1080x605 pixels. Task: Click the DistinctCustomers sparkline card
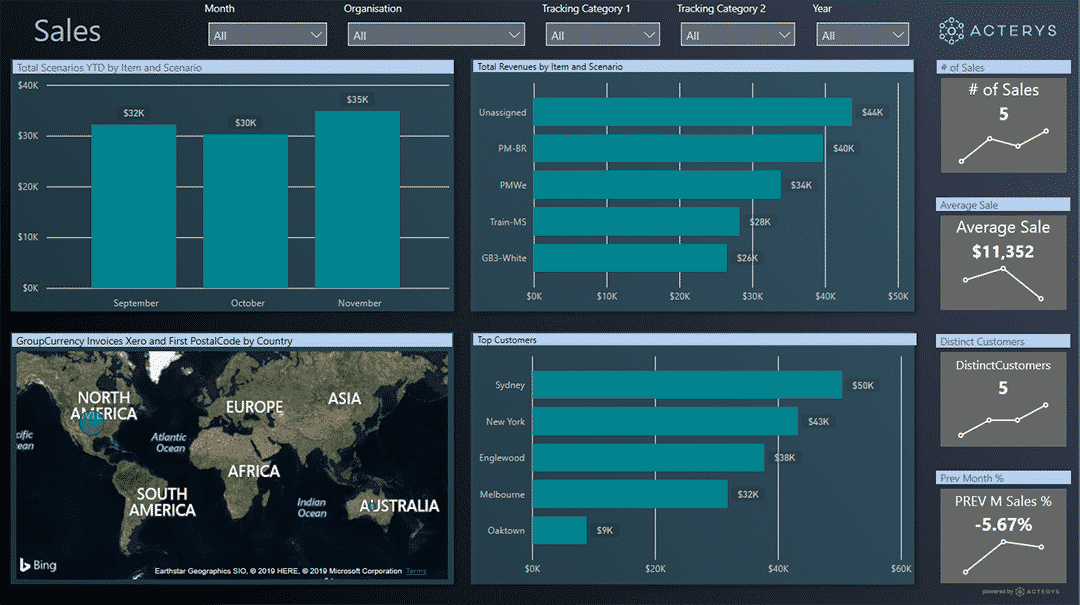pos(1003,400)
